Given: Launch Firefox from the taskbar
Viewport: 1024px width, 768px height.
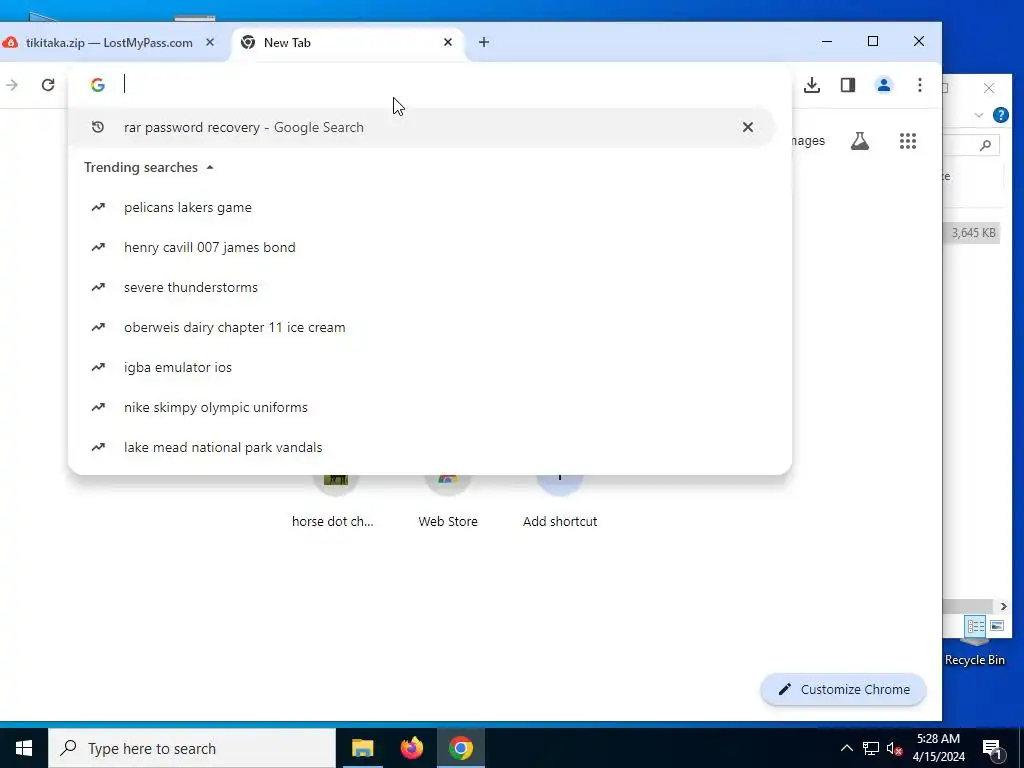Looking at the screenshot, I should tap(411, 748).
